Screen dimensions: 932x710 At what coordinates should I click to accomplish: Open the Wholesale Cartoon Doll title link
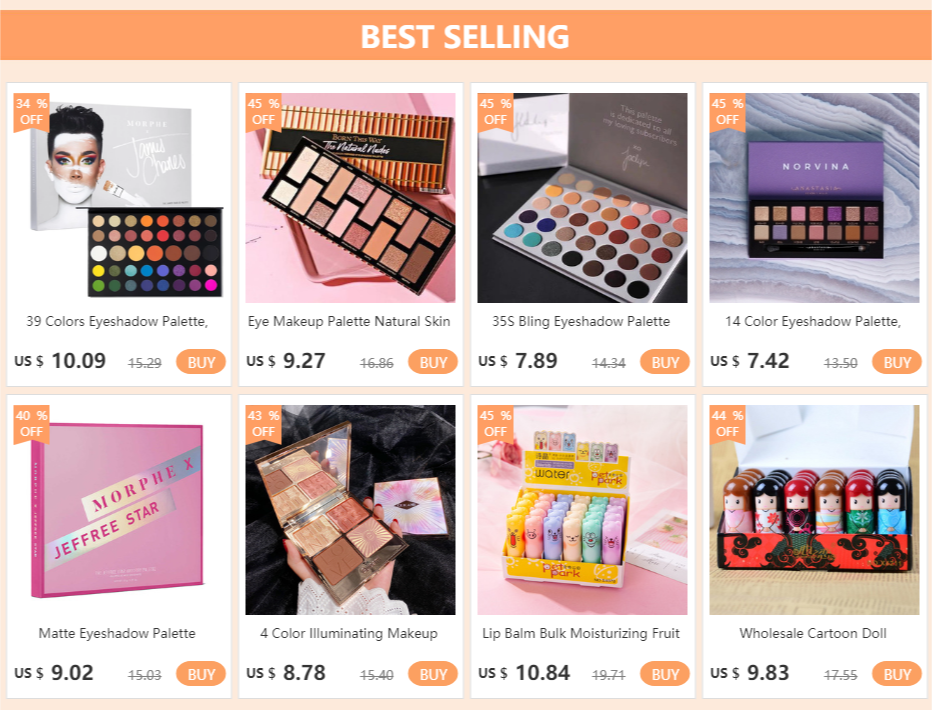tap(813, 633)
